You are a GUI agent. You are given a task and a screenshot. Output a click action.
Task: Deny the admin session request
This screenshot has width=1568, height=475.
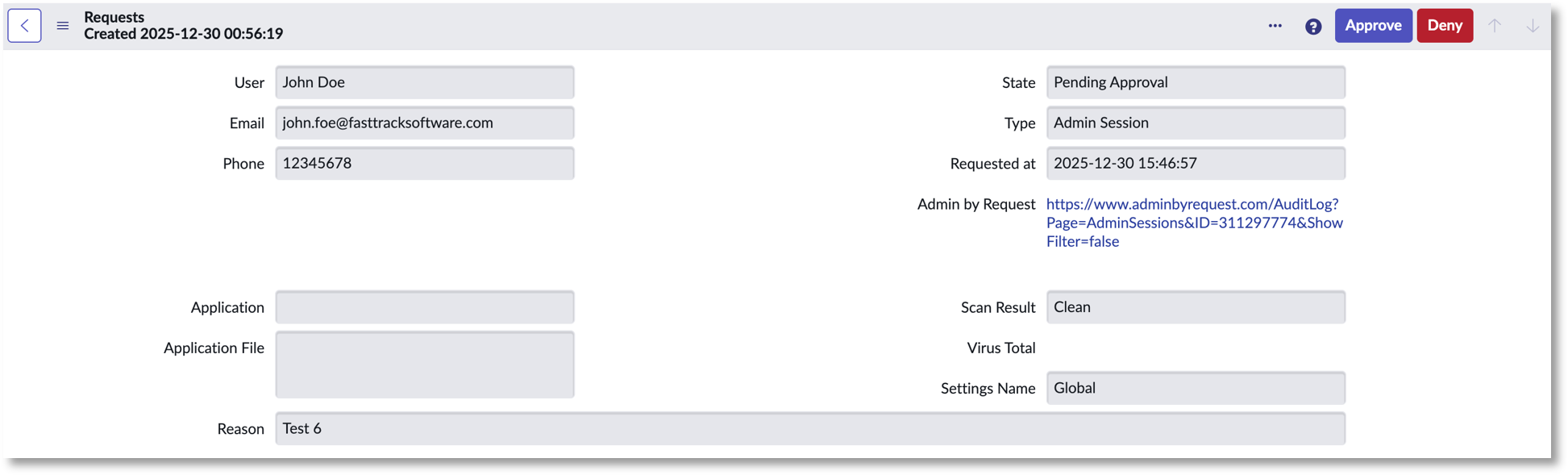click(1445, 26)
